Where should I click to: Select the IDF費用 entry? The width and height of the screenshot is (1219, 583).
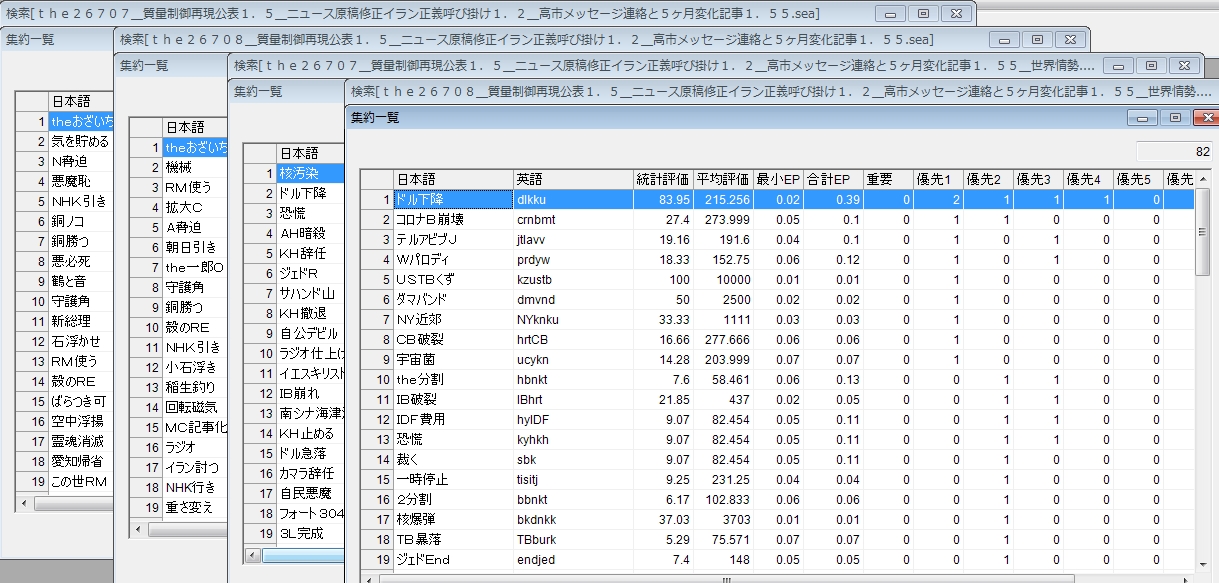tap(453, 419)
